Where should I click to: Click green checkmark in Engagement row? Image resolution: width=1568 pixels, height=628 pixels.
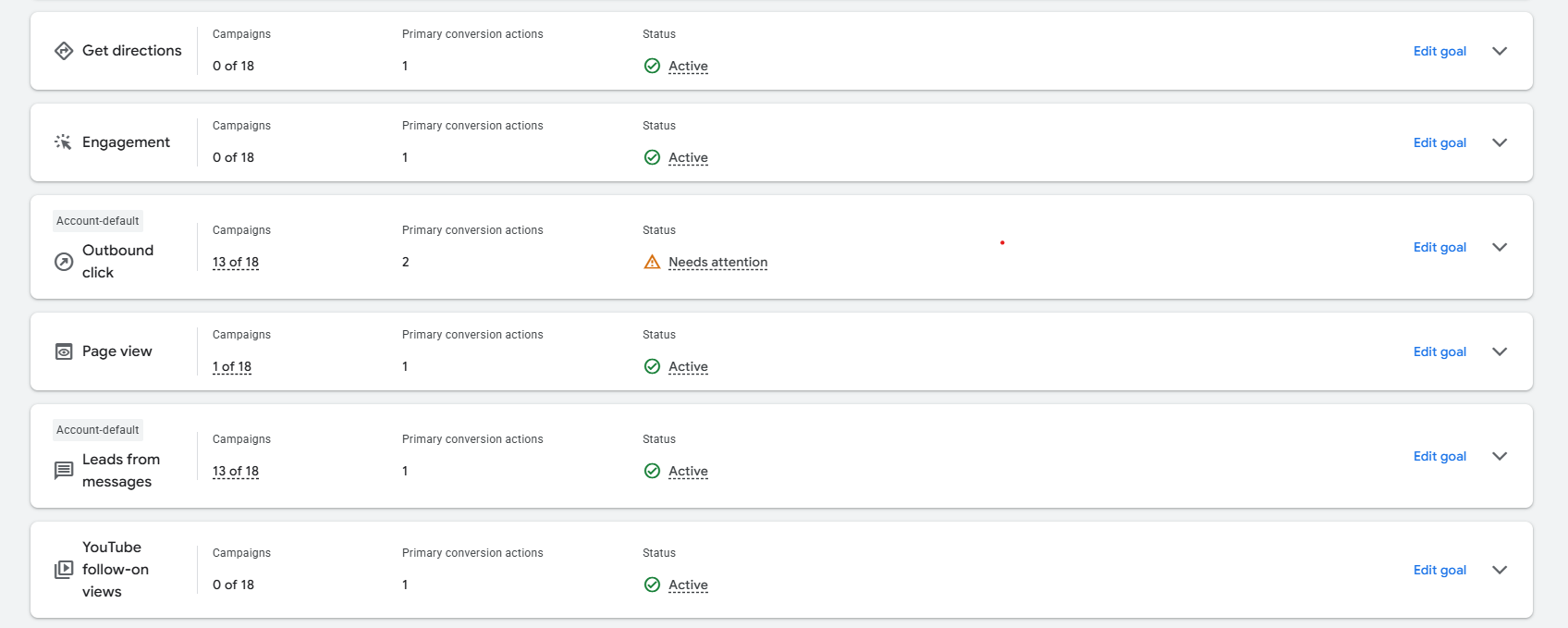(652, 157)
